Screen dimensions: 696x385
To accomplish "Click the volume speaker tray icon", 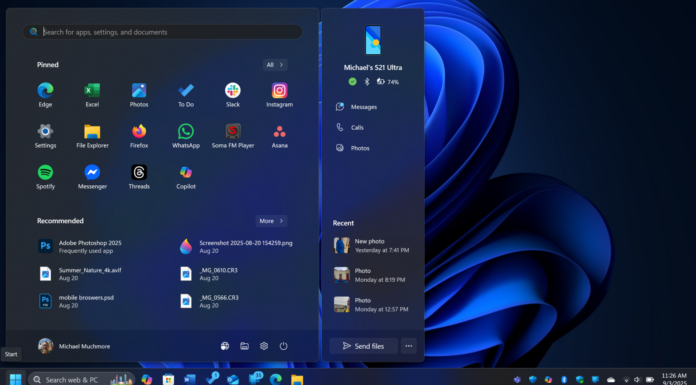I will 637,380.
